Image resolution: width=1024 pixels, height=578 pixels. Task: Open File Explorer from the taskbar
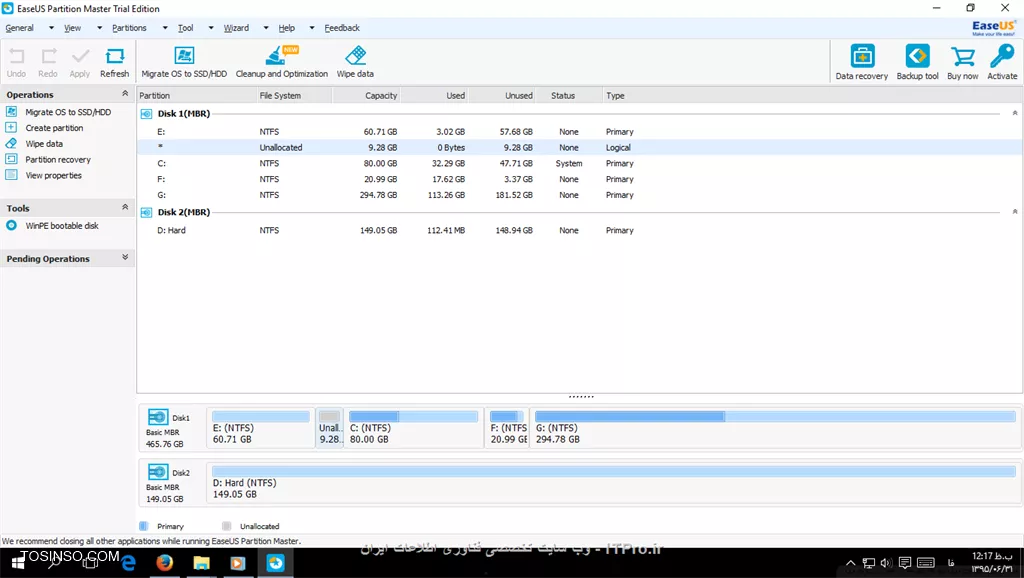pos(201,562)
